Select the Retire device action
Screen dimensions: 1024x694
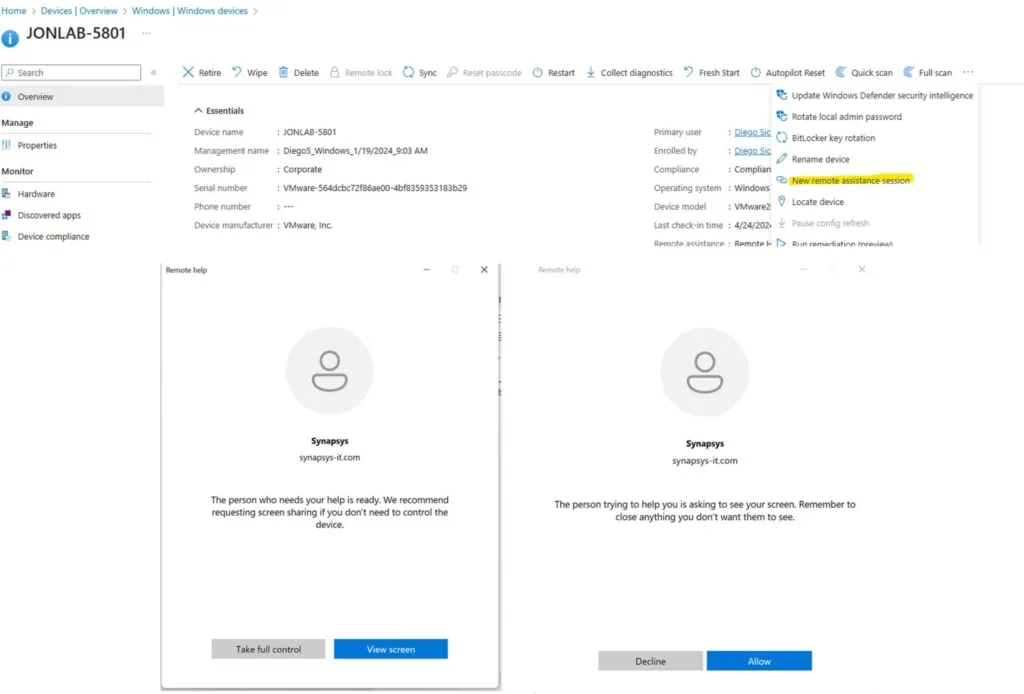click(x=200, y=72)
